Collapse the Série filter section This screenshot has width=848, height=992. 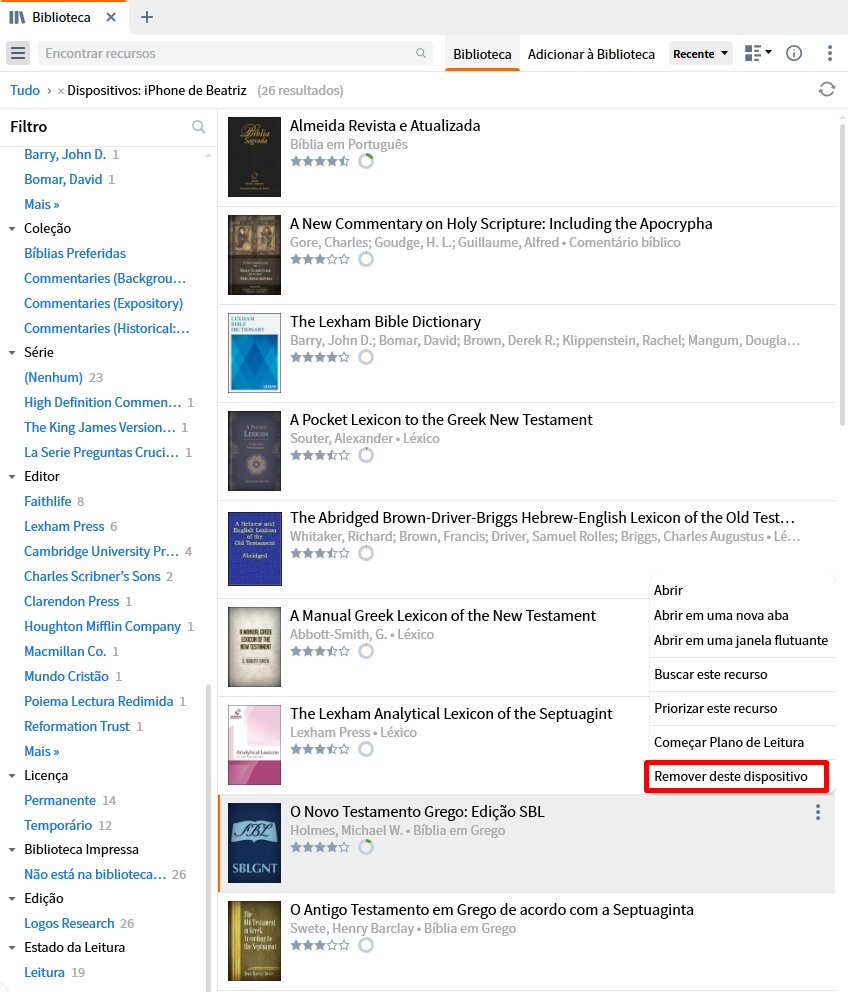(12, 352)
